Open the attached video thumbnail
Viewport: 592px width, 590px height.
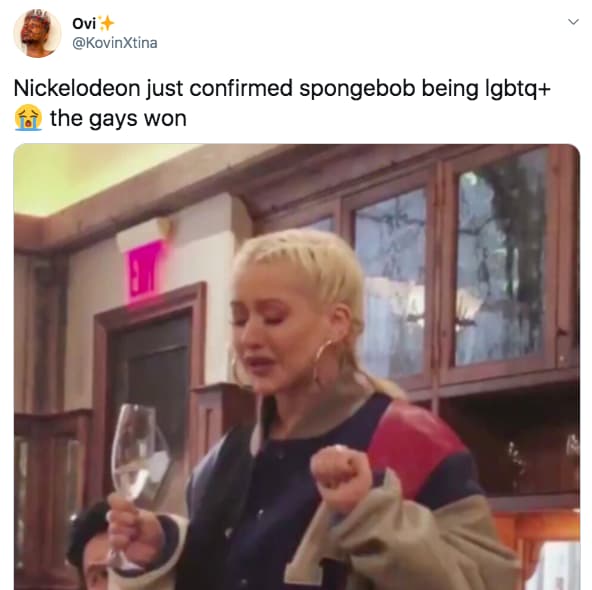tap(297, 367)
